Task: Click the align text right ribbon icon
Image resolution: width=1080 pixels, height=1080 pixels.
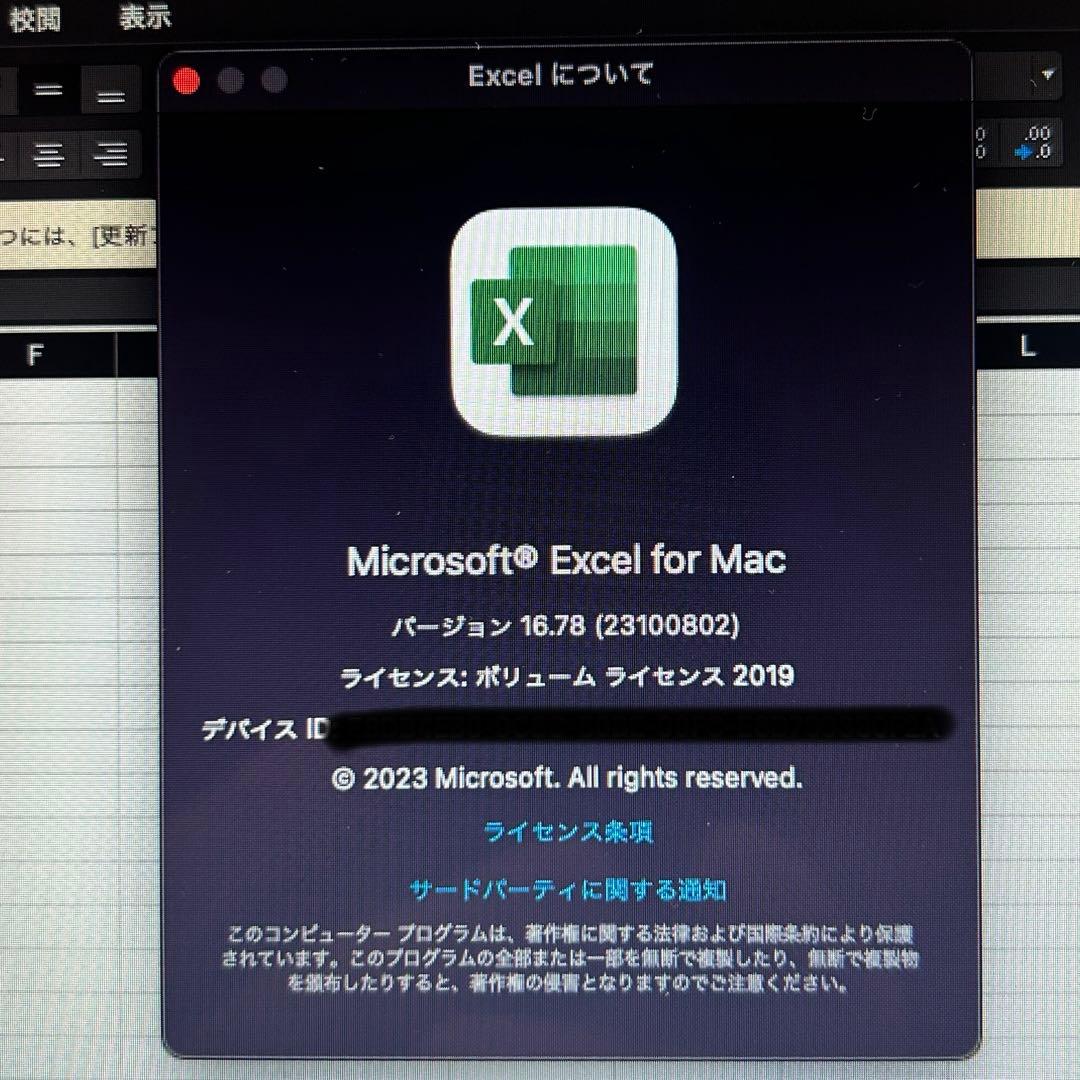Action: pyautogui.click(x=108, y=153)
